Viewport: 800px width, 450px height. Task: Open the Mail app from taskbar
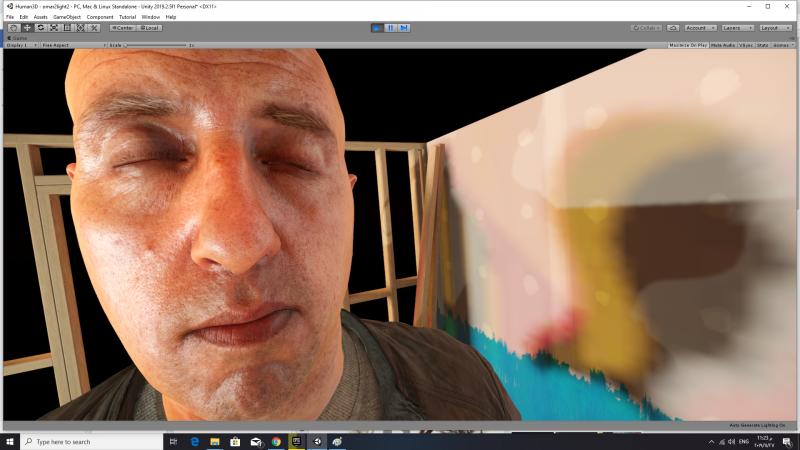(256, 441)
